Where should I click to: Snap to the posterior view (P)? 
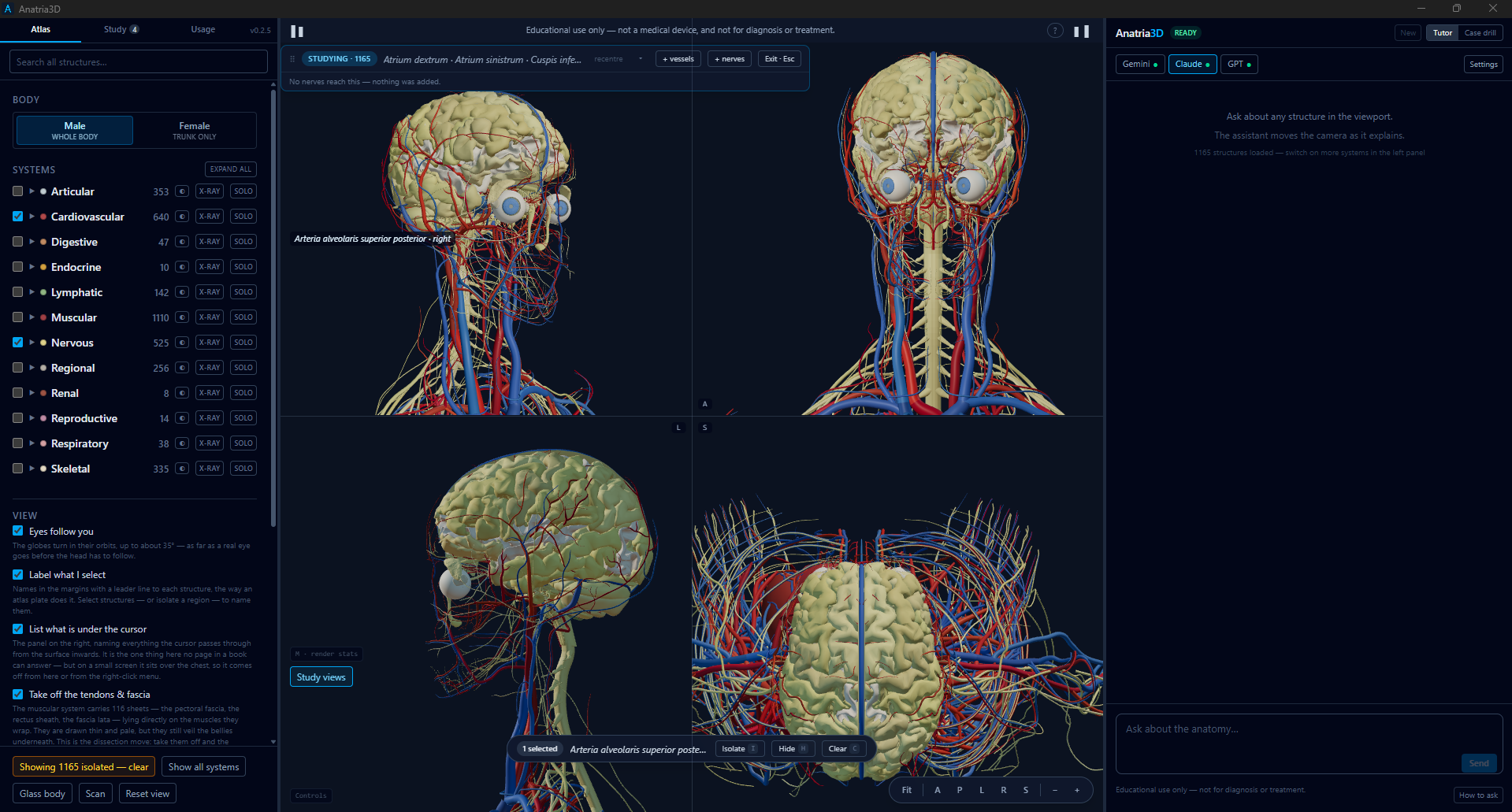point(960,790)
